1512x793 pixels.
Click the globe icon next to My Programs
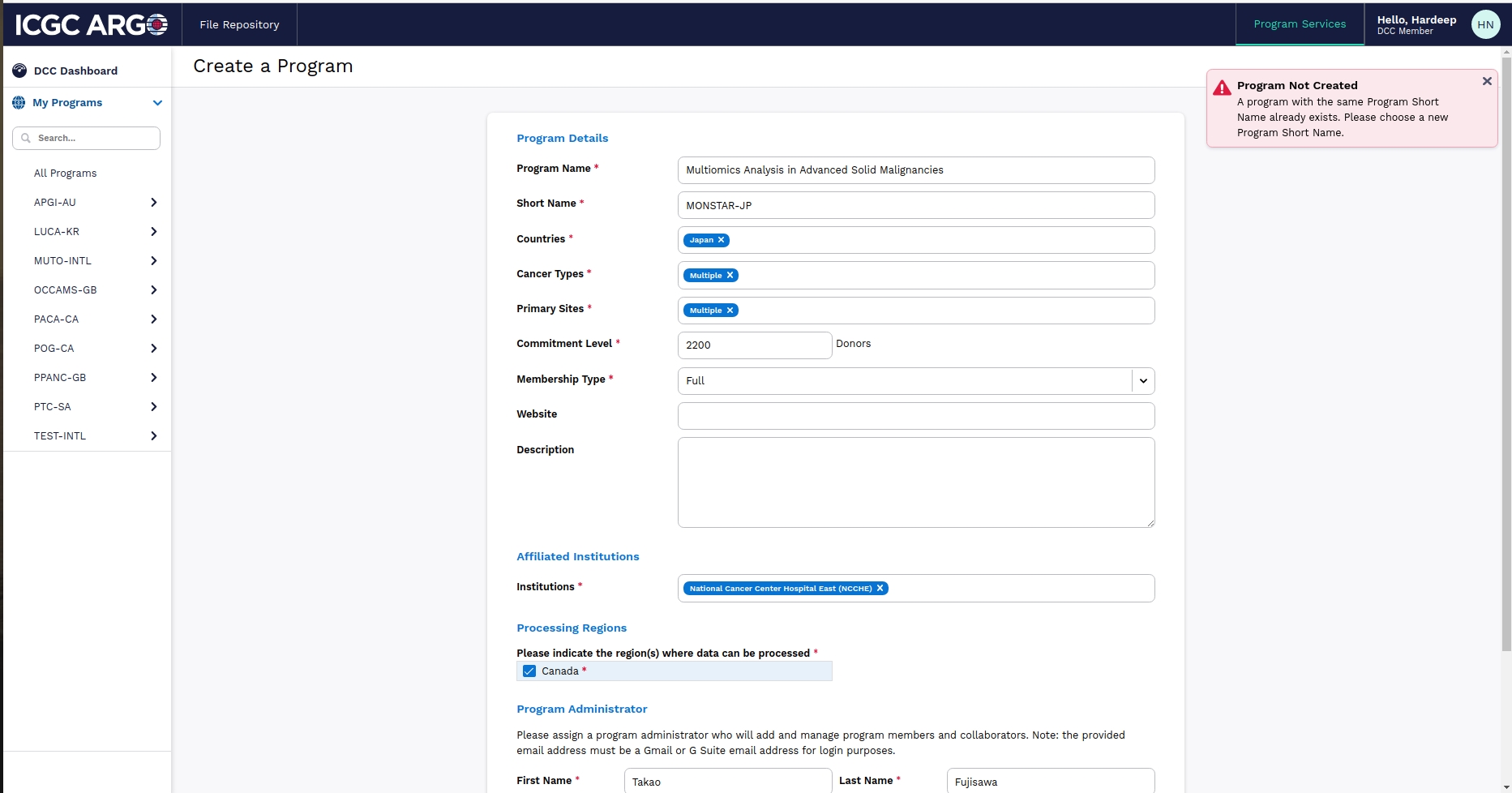(18, 102)
